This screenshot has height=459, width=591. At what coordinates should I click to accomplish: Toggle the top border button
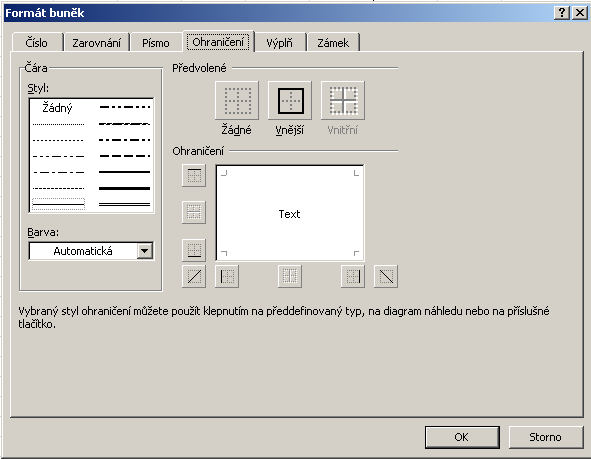[194, 175]
